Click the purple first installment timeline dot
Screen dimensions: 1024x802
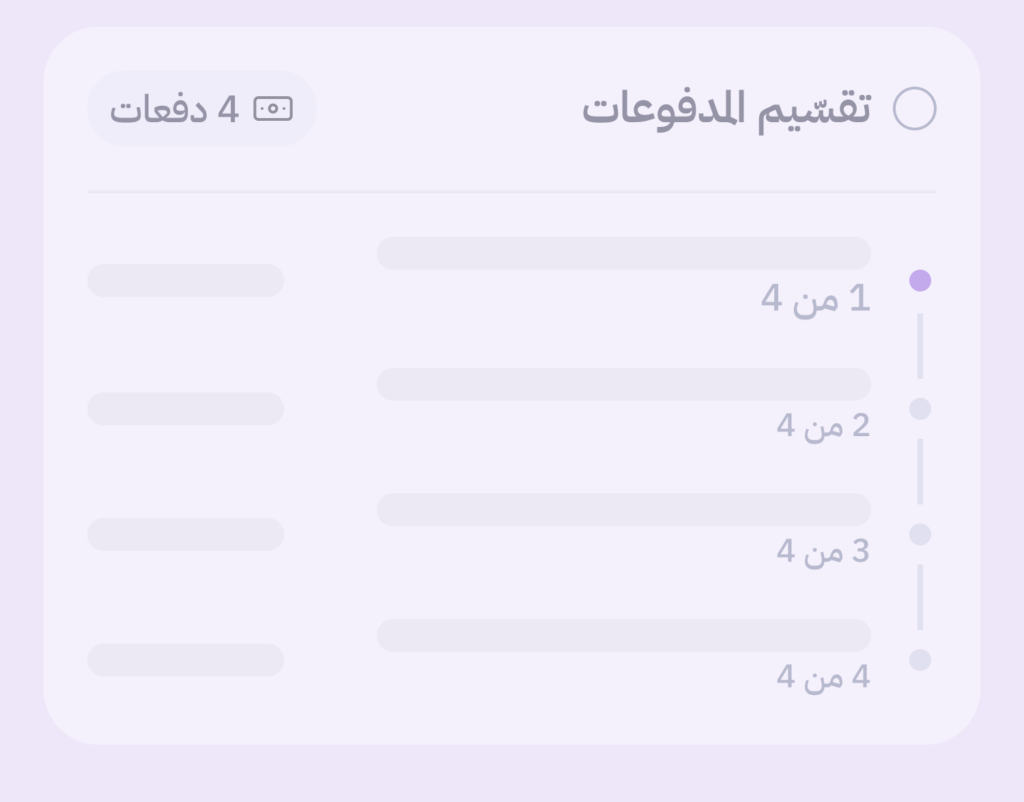click(x=920, y=281)
